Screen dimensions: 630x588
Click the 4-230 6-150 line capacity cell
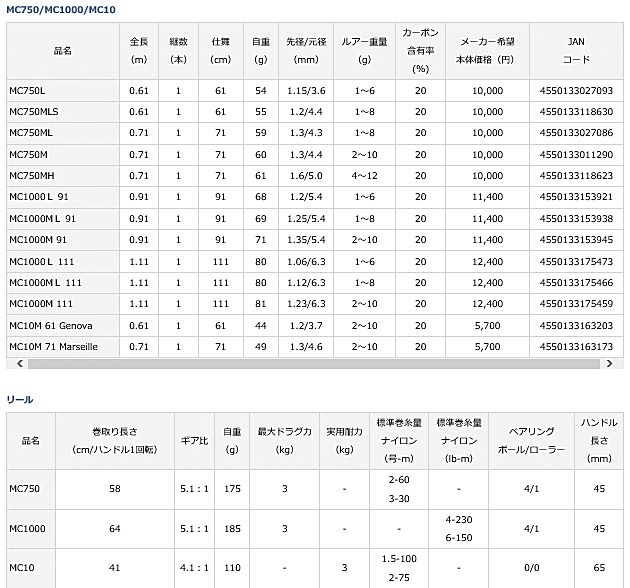click(x=459, y=529)
